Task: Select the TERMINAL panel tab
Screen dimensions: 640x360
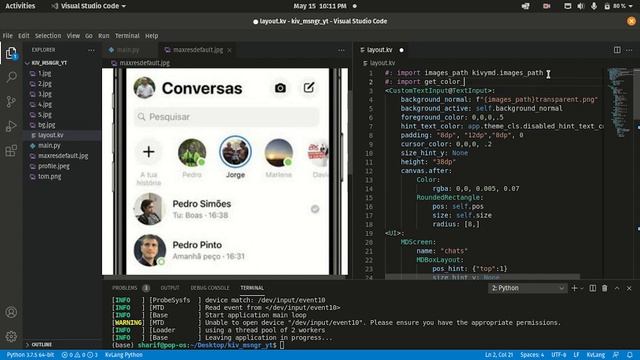Action: point(252,288)
